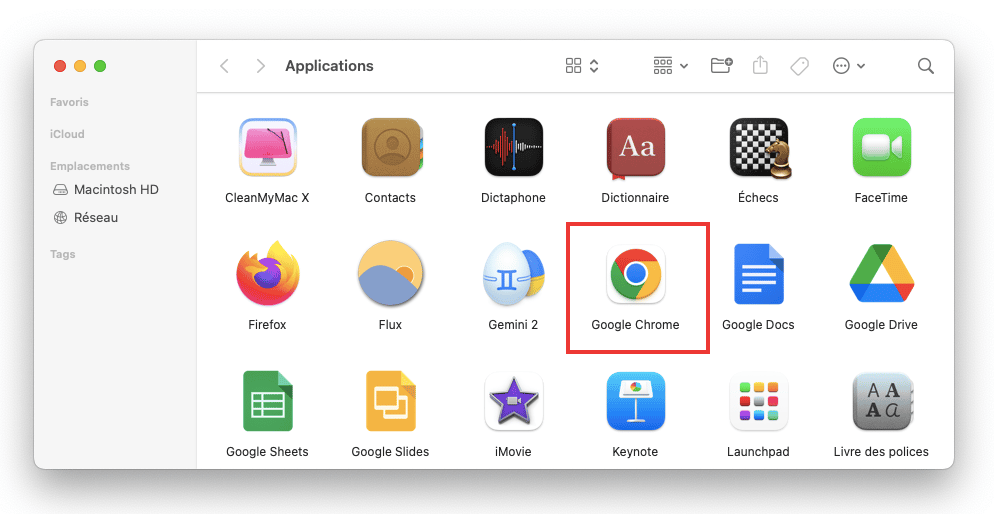Select the Livre des polices icon

[x=882, y=402]
